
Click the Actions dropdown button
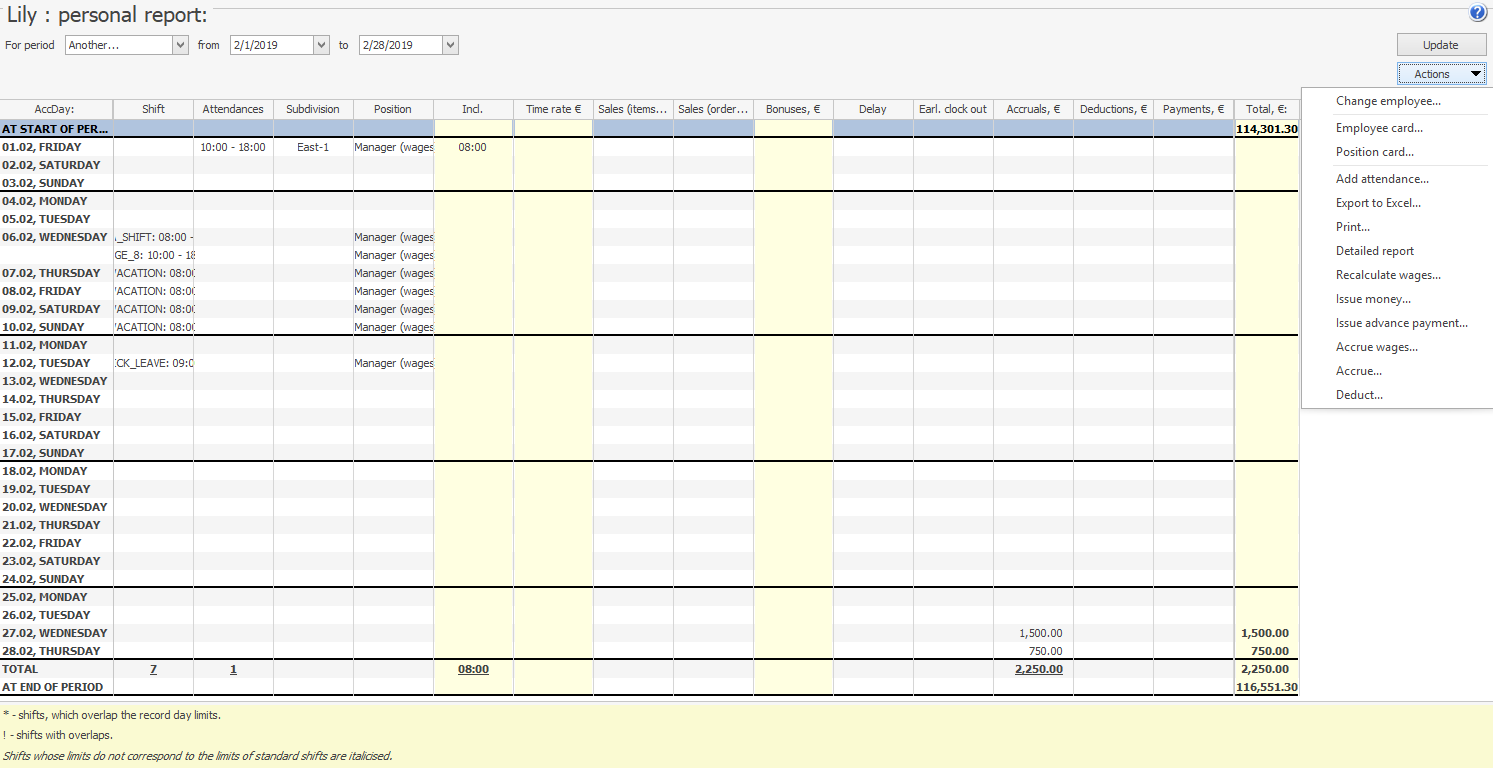(1440, 74)
